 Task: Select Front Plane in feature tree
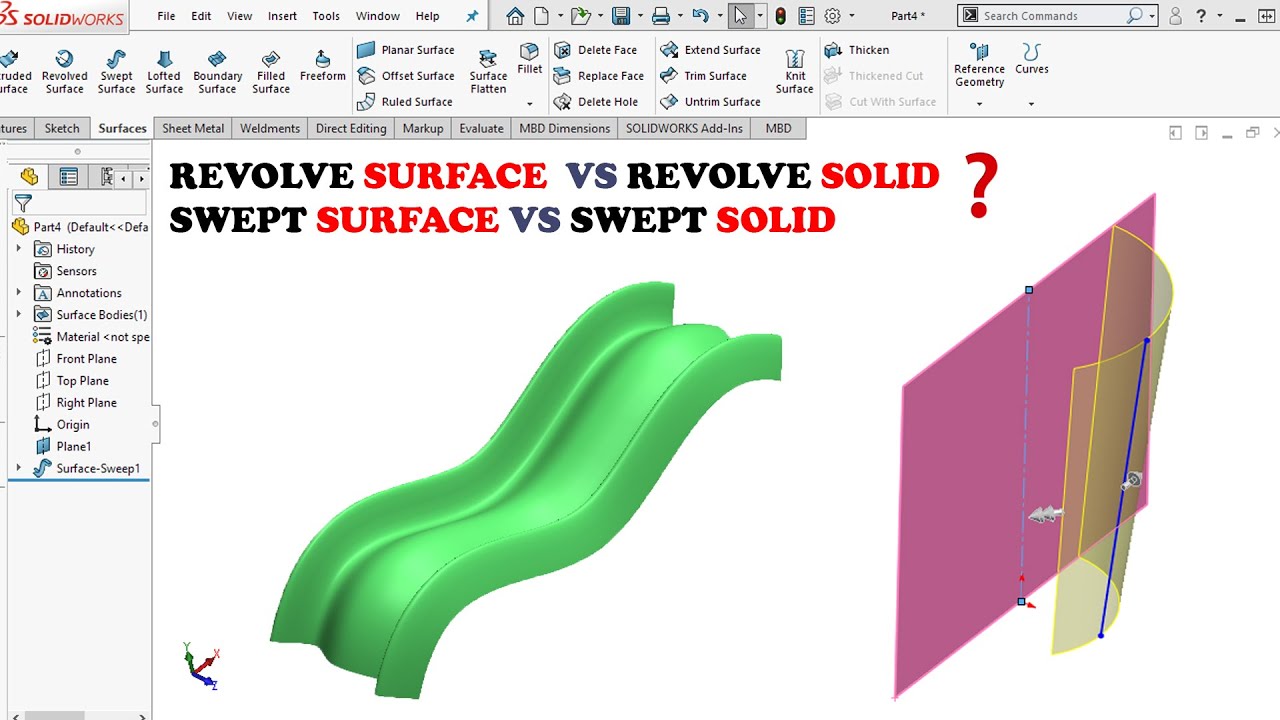click(76, 359)
